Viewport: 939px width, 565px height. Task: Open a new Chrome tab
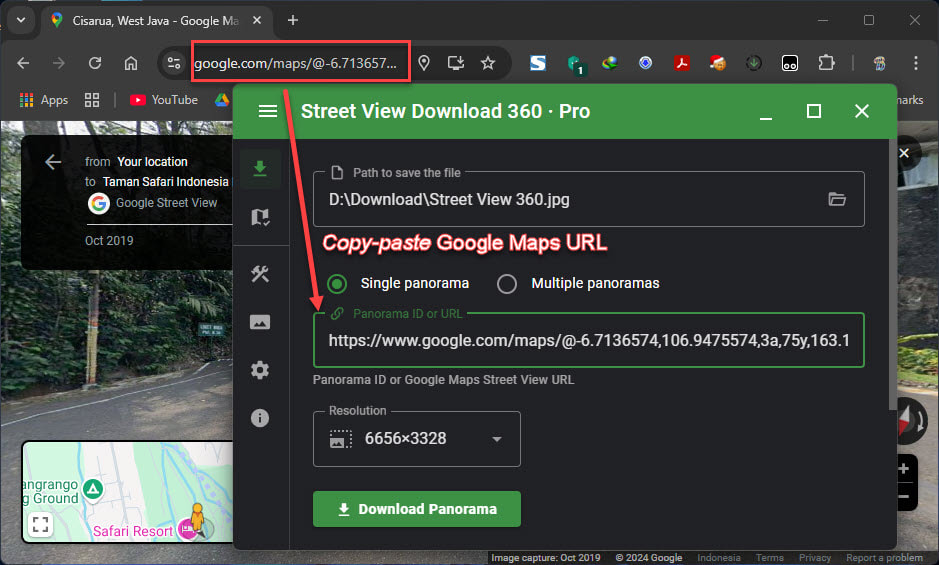coord(292,20)
